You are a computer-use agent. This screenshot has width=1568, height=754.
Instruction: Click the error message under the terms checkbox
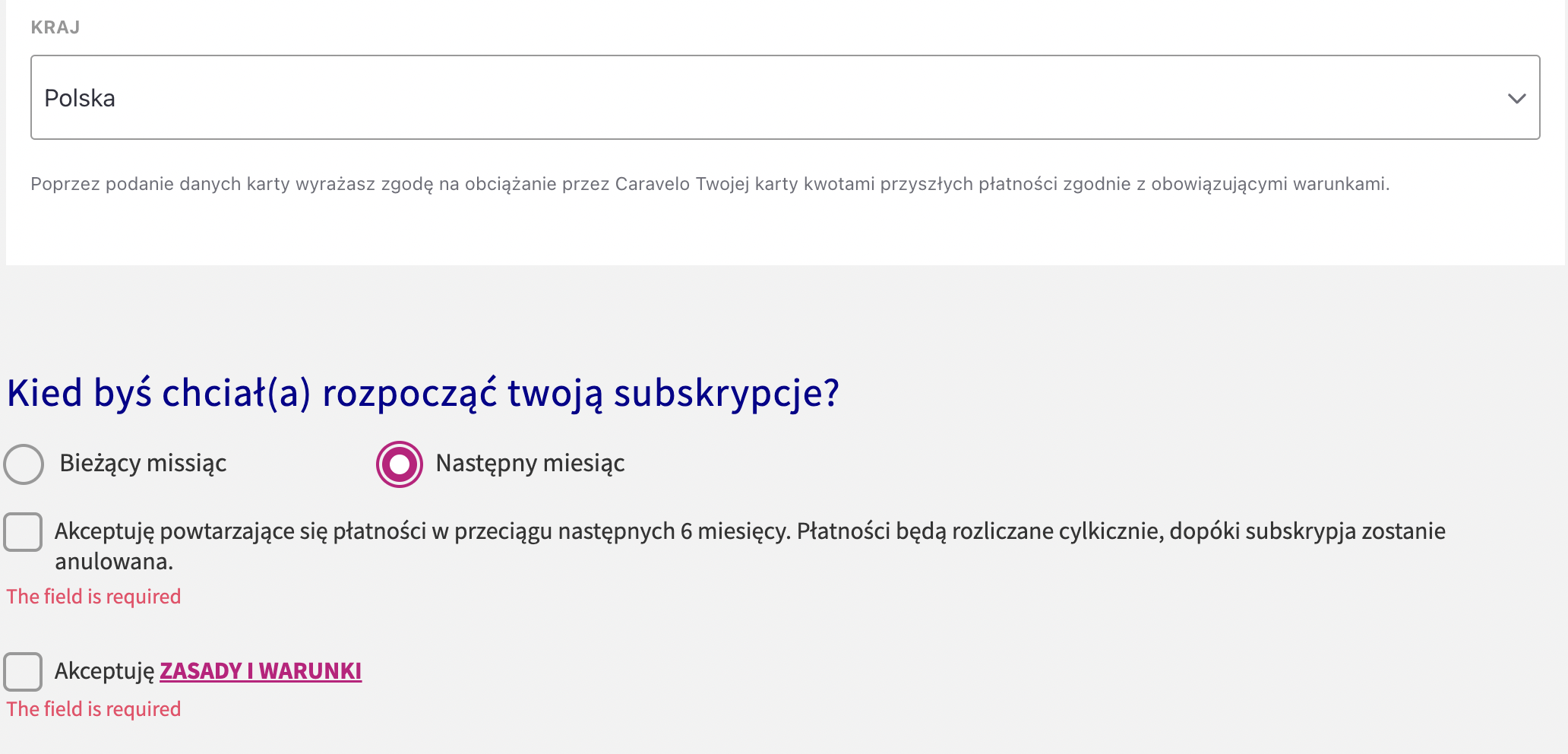click(x=94, y=709)
